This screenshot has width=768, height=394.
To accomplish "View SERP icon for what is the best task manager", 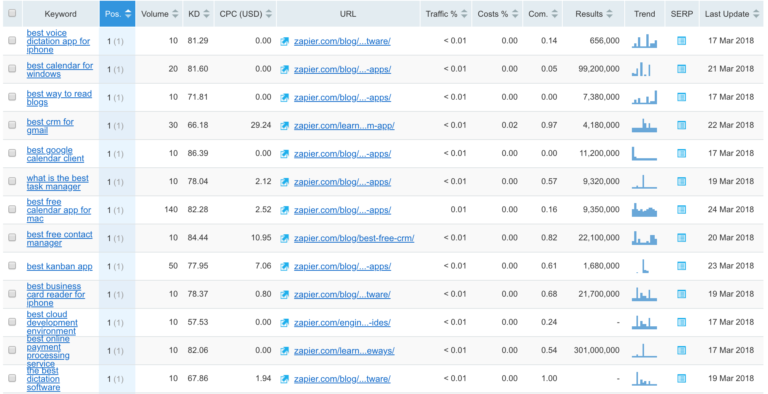I will click(681, 182).
